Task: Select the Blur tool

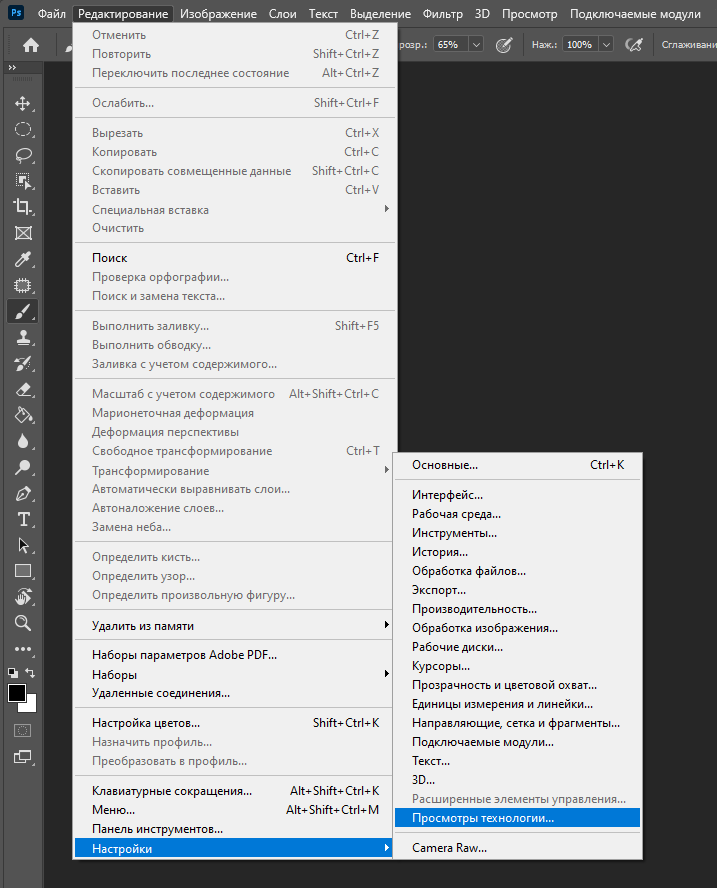Action: click(23, 441)
